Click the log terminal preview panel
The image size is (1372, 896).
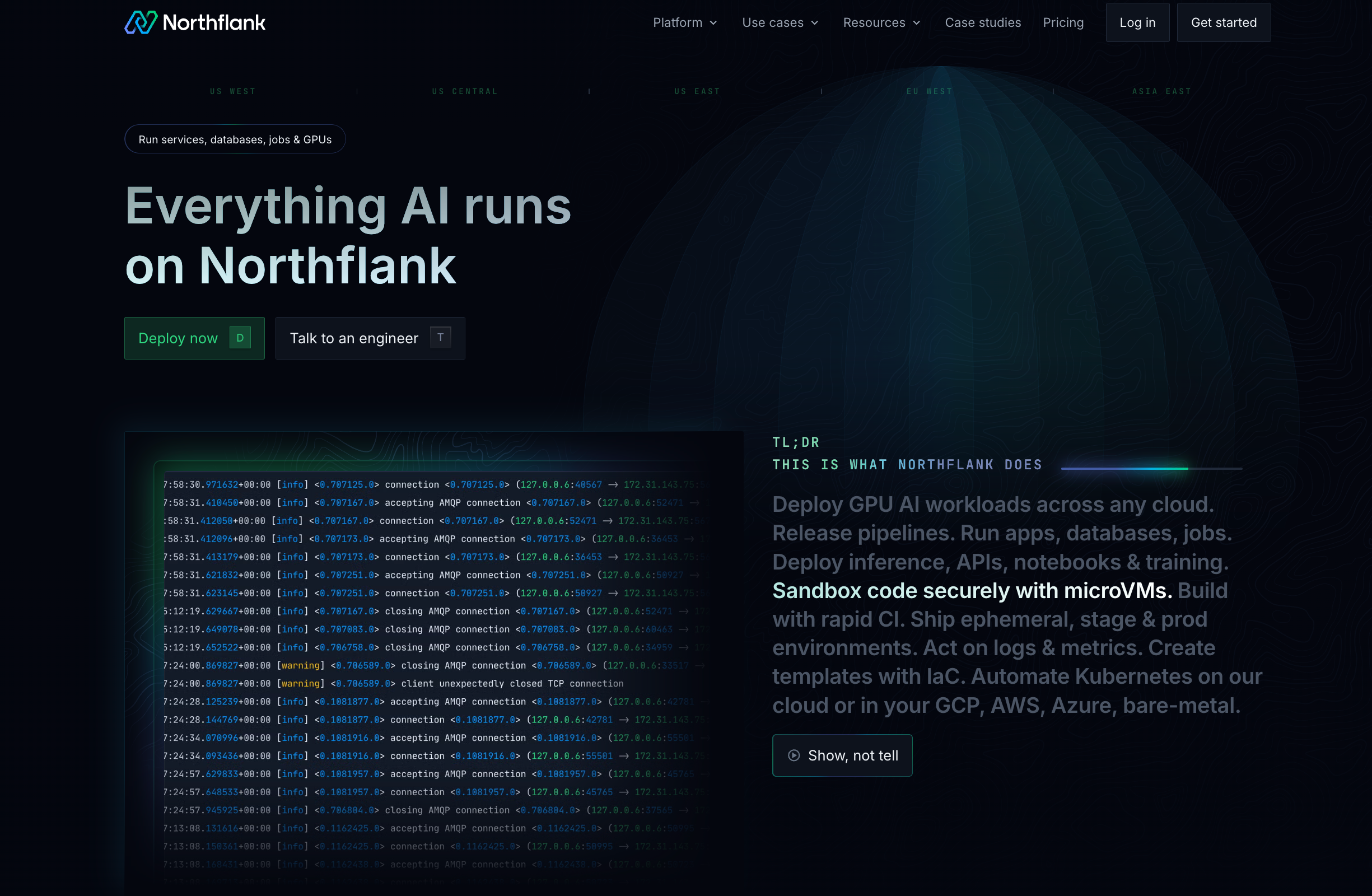(x=433, y=663)
